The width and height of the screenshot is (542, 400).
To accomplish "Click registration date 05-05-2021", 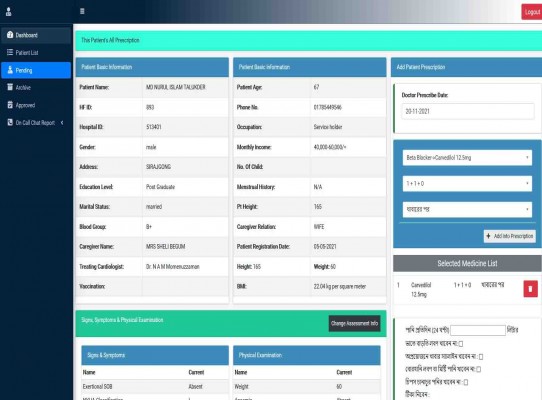I will [325, 246].
